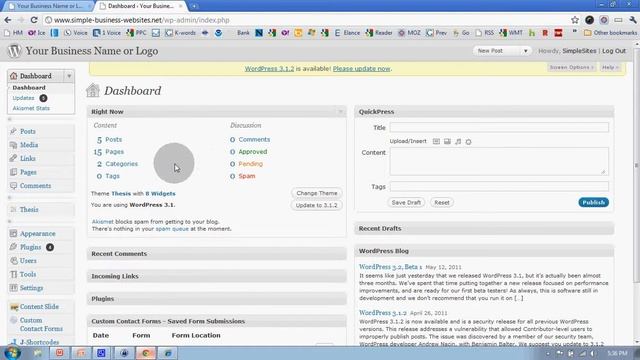This screenshot has height=360, width=640.
Task: Click the Add Media upload icon
Action: click(469, 142)
